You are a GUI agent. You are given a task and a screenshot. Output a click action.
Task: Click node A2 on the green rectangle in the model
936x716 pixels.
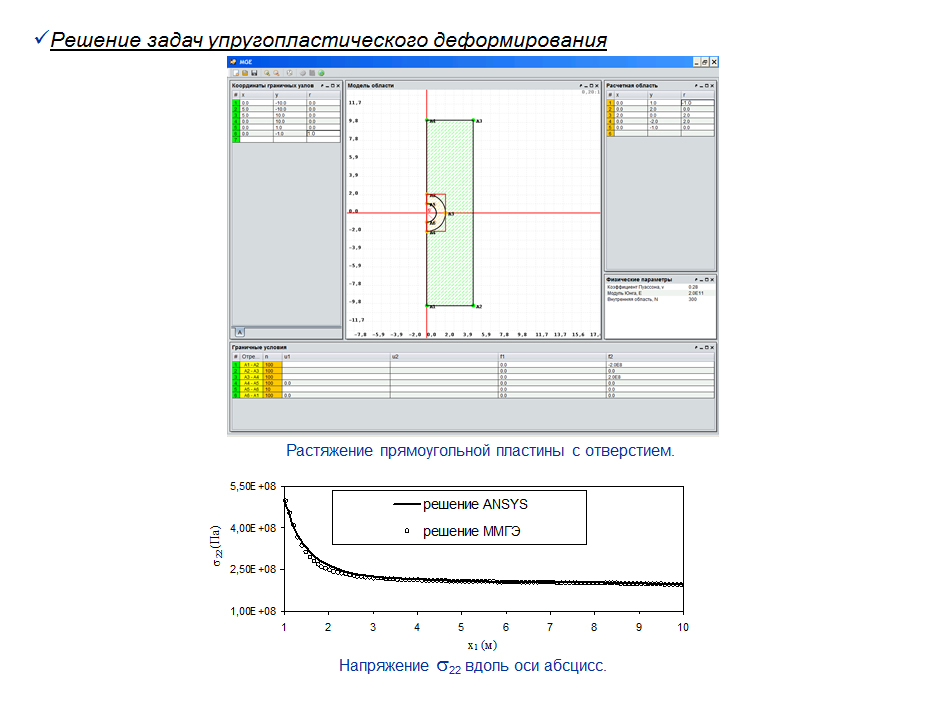[x=473, y=306]
